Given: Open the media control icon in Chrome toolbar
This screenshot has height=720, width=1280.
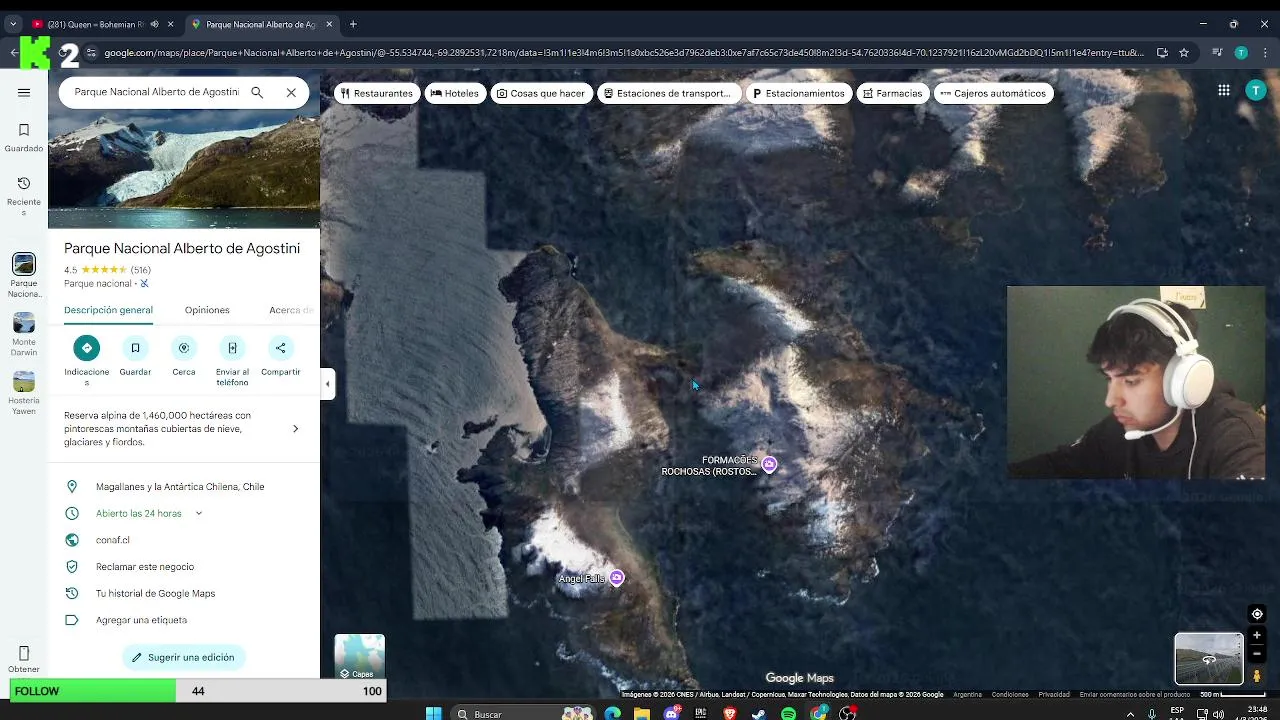Looking at the screenshot, I should click(1217, 53).
